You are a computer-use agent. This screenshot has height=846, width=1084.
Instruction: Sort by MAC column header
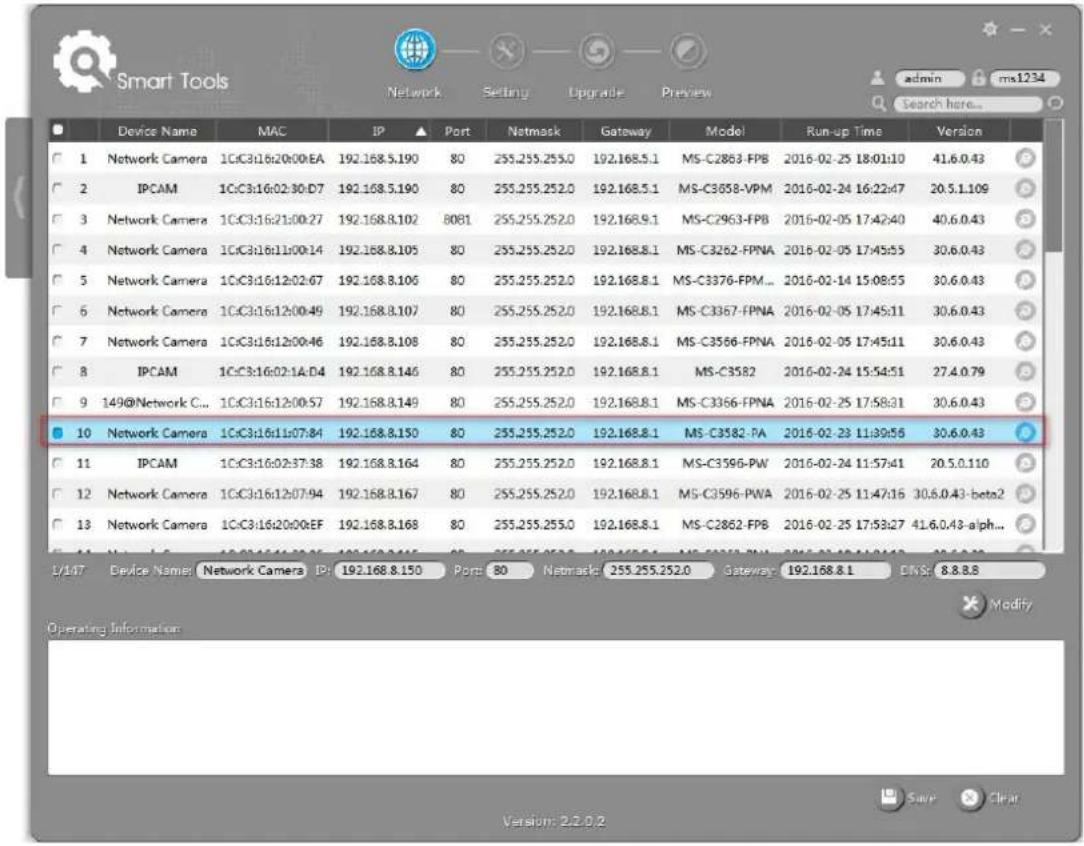272,131
